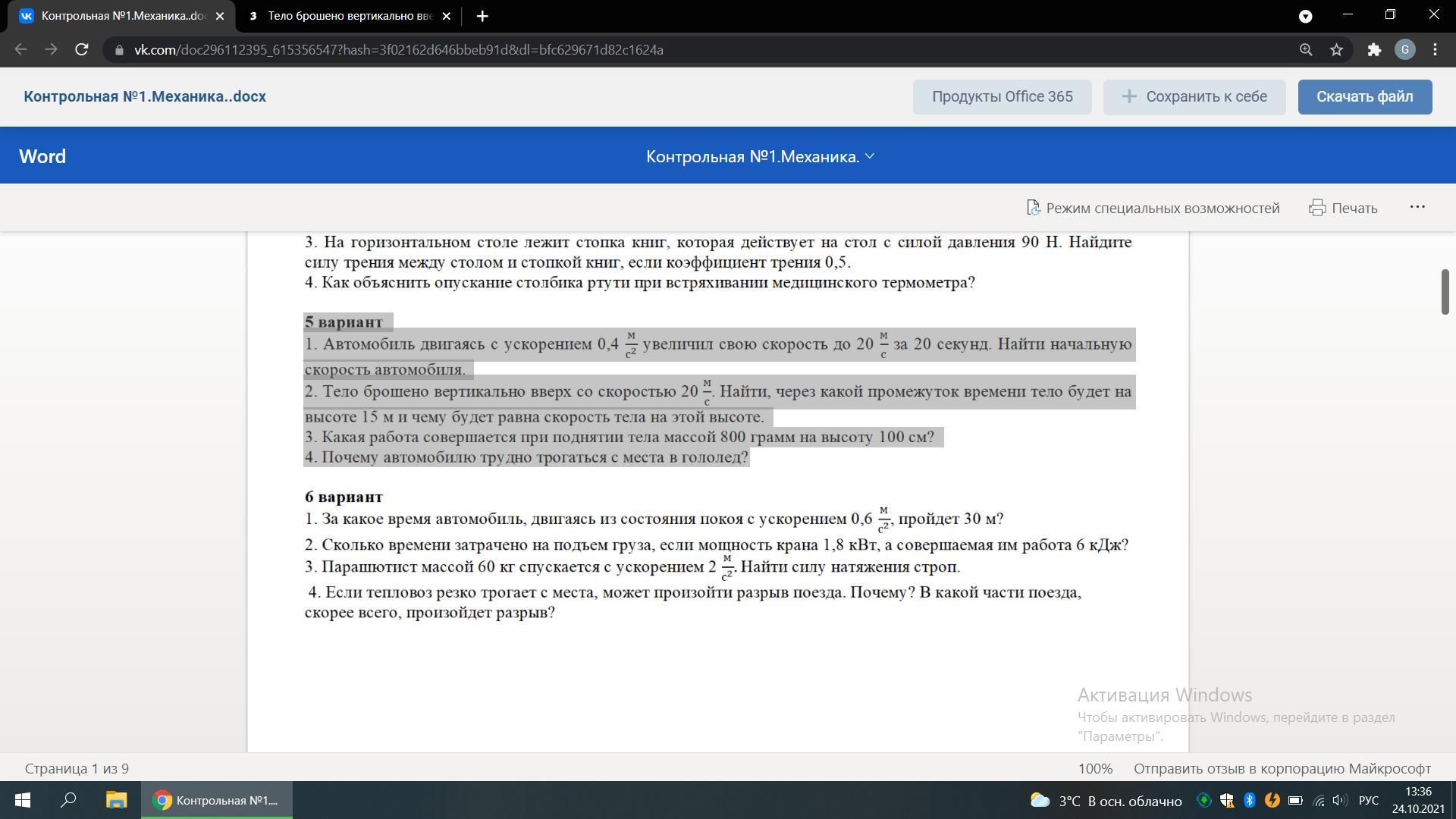
Task: Click the Chrome taskbar button Контрольная №1
Action: (217, 800)
